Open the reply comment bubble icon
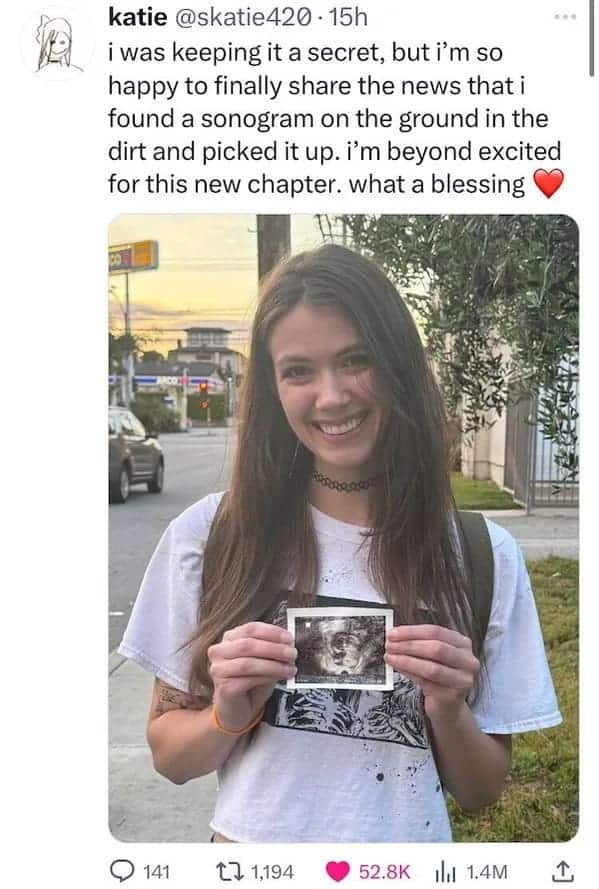The width and height of the screenshot is (599, 889). (120, 871)
